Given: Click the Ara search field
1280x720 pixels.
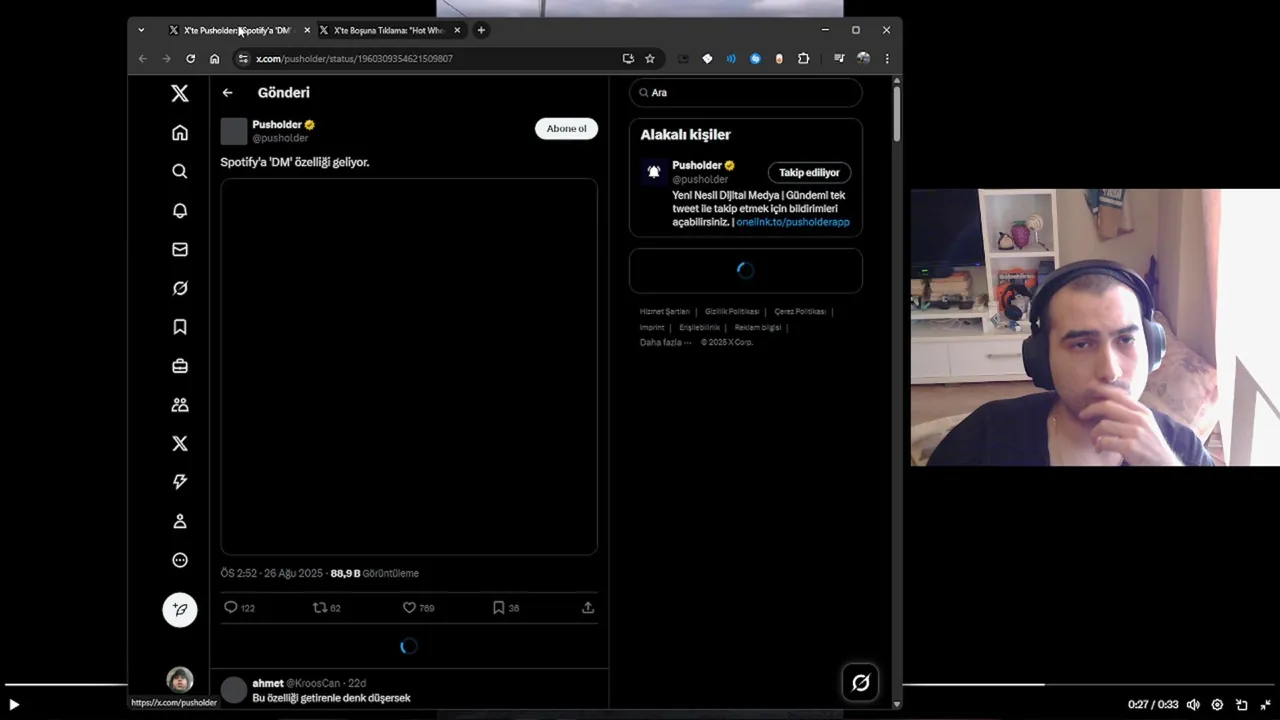Looking at the screenshot, I should click(746, 92).
